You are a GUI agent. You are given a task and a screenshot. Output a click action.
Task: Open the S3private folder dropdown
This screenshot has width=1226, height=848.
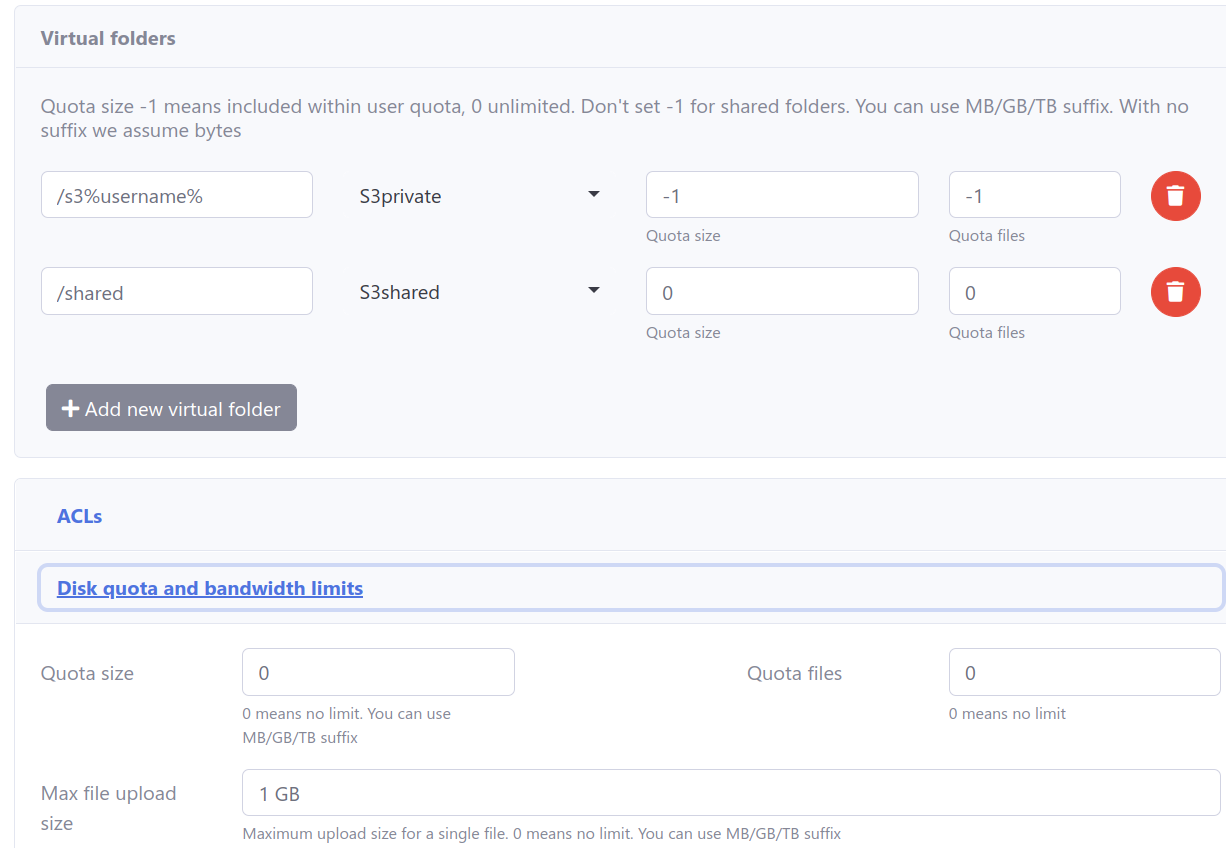480,196
